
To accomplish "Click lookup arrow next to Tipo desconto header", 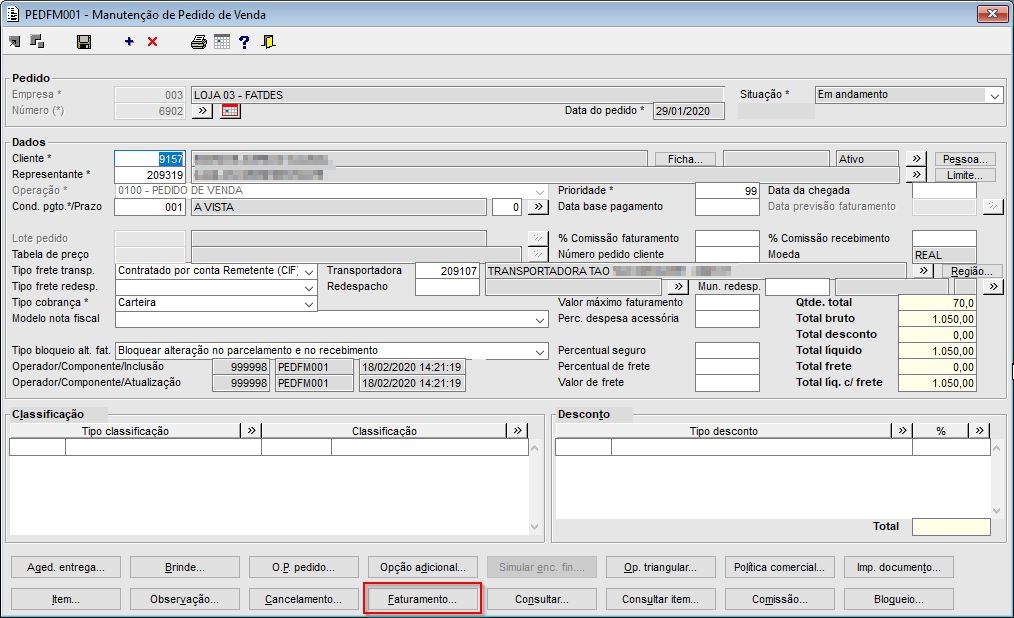I will pyautogui.click(x=902, y=431).
